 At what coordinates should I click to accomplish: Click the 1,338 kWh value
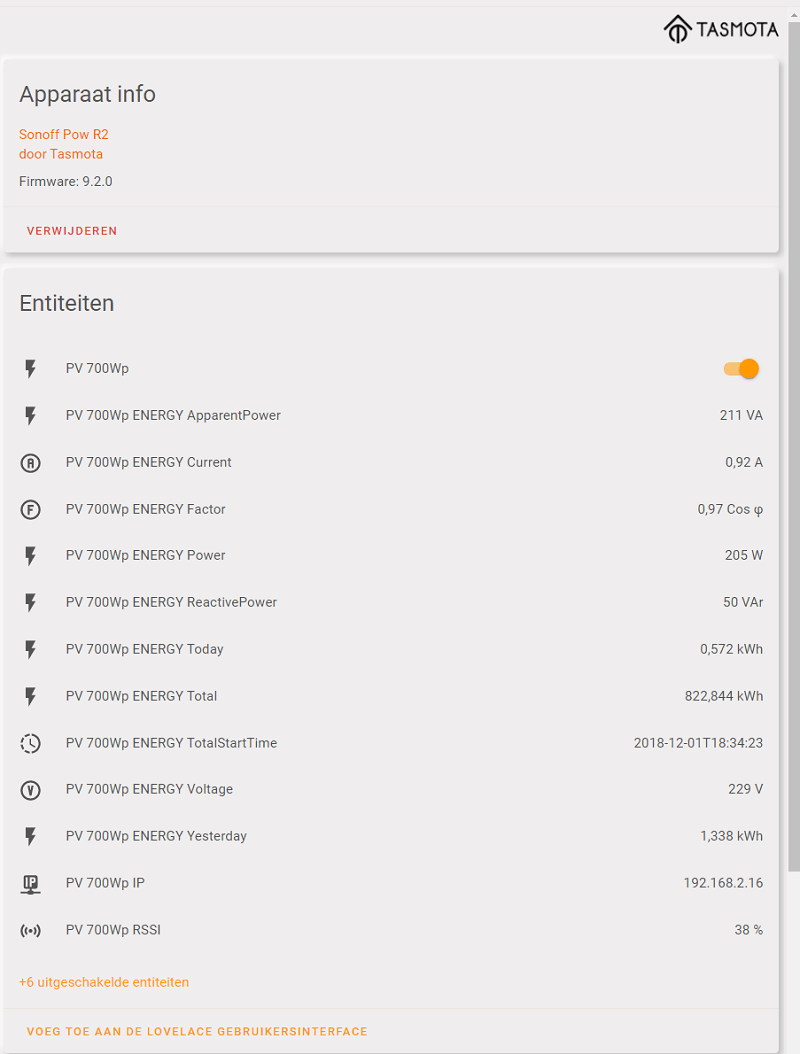731,836
